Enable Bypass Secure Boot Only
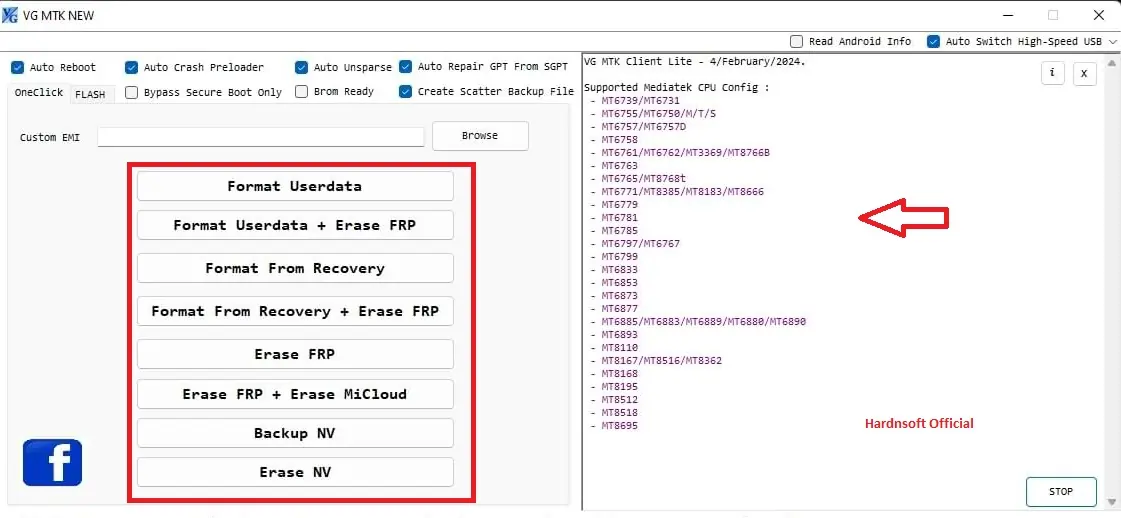 point(132,92)
